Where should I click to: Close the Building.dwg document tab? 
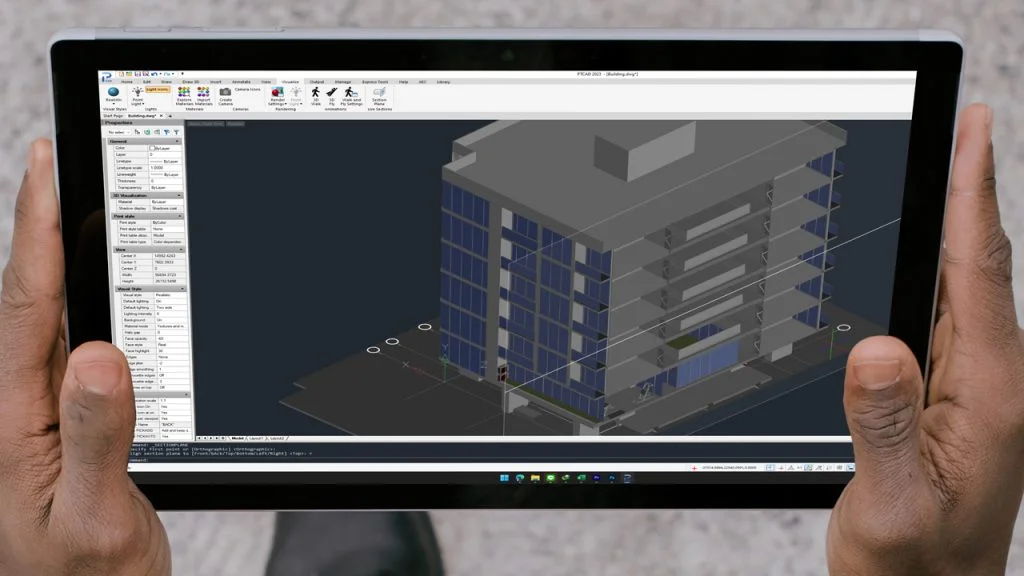pyautogui.click(x=161, y=116)
